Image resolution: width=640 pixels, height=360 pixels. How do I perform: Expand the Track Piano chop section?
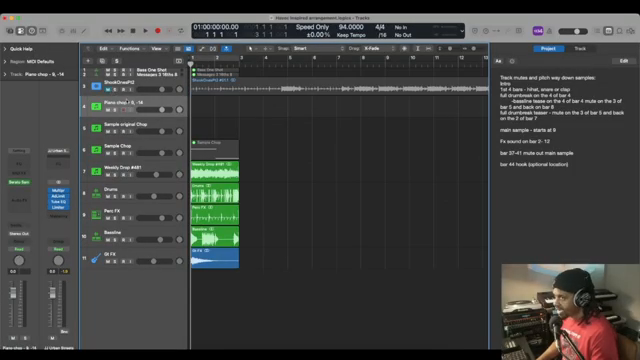point(5,74)
